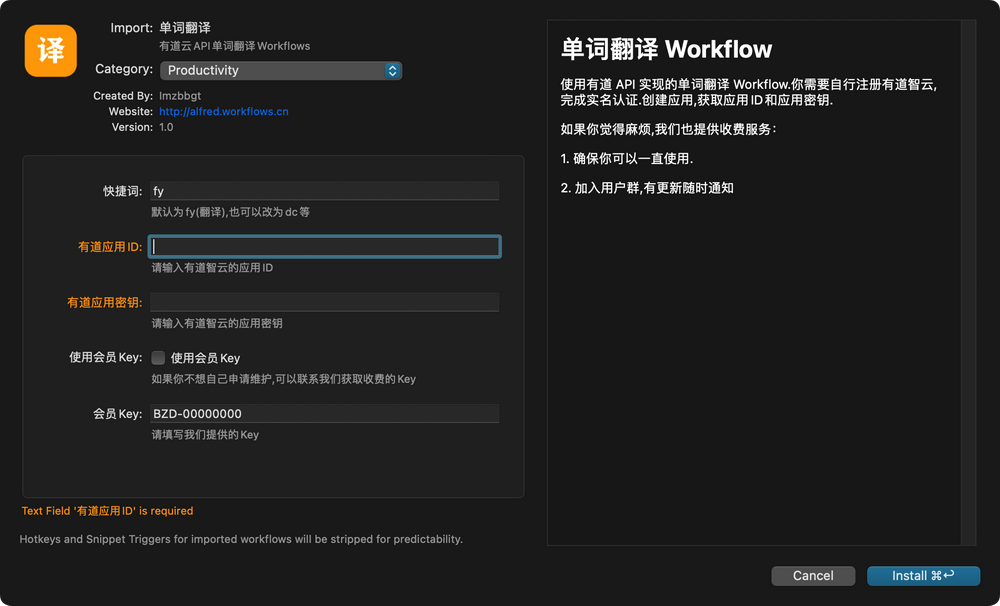Click the Hotkeys and Snippet Triggers notice

tap(241, 539)
